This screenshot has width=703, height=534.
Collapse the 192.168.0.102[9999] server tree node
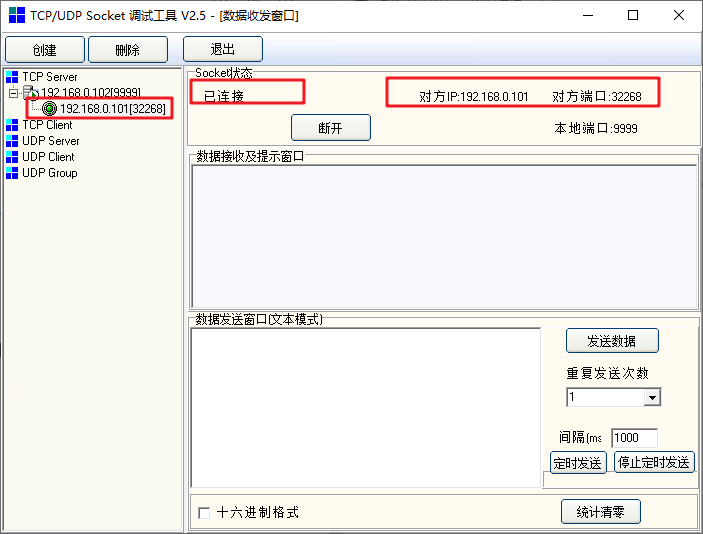point(13,93)
